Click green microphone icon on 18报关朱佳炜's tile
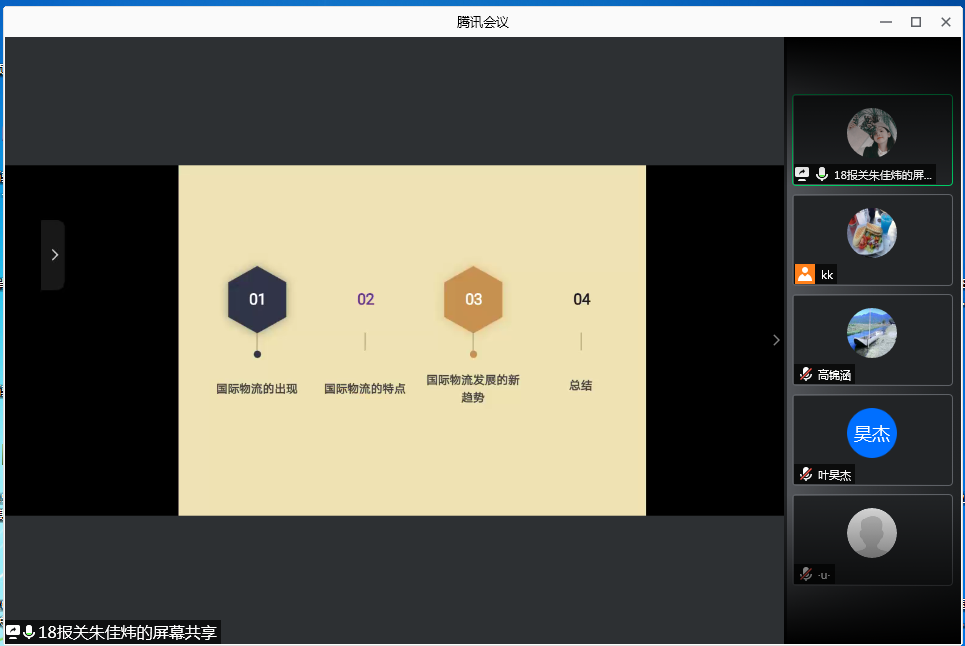The image size is (965, 646). point(822,174)
